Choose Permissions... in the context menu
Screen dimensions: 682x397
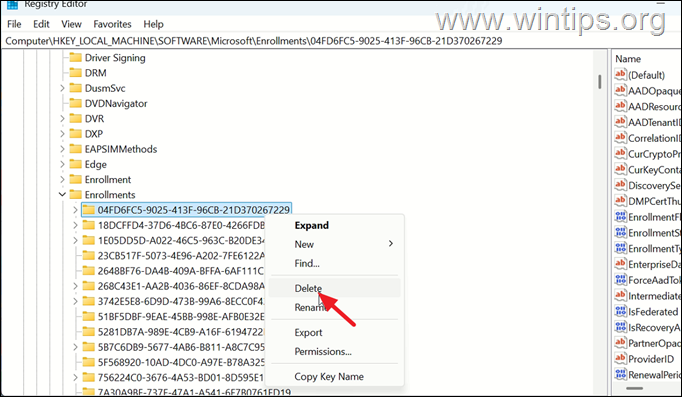coord(334,351)
